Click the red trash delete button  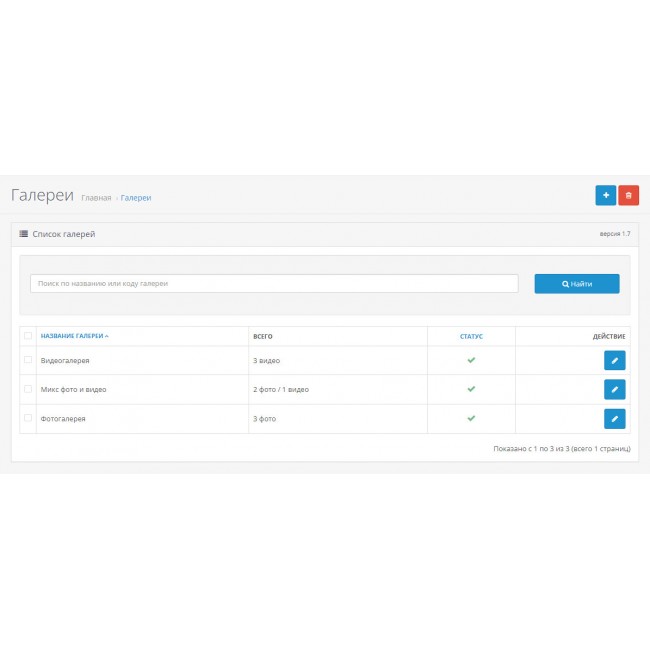tap(629, 195)
